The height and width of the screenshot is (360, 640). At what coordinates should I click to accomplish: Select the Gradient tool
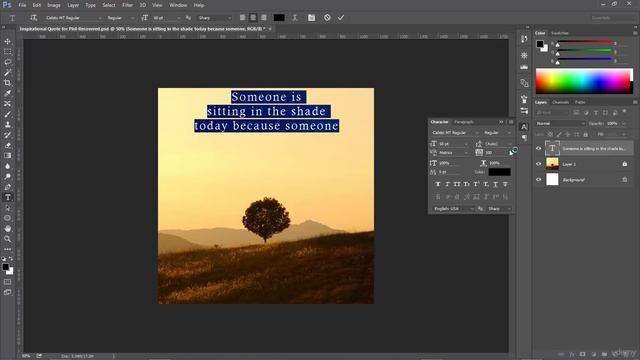[x=8, y=156]
